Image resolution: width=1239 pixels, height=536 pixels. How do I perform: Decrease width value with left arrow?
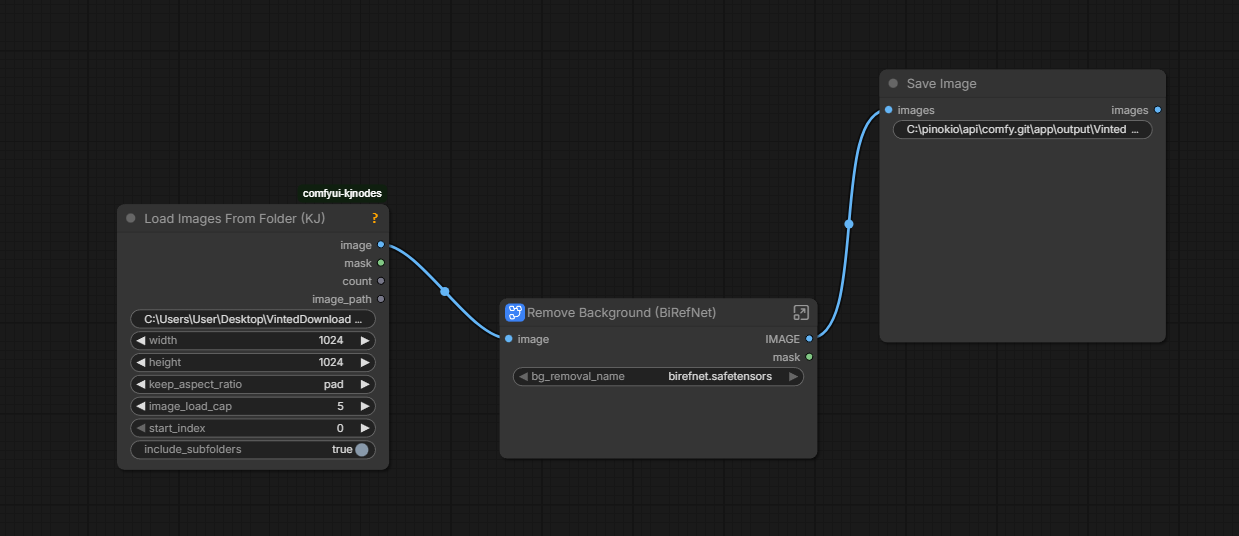pos(140,340)
